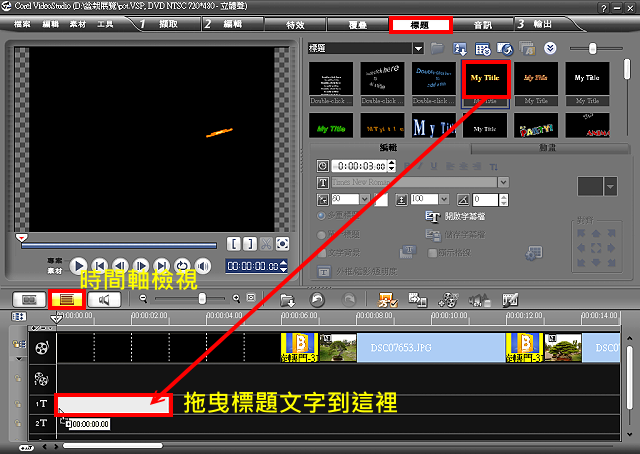The height and width of the screenshot is (454, 640).
Task: Switch to timeline view
Action: coord(67,300)
